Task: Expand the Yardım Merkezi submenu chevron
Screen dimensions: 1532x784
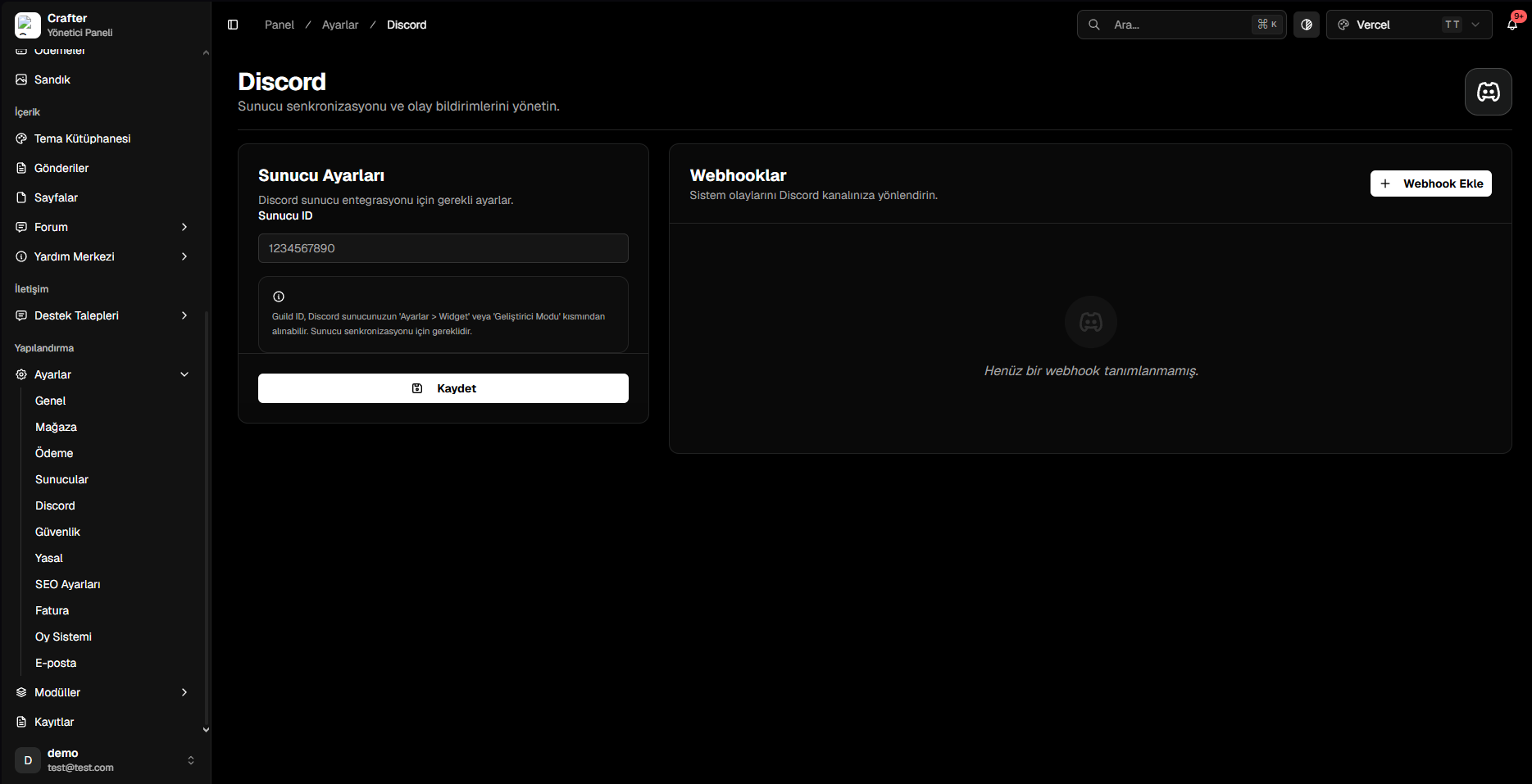Action: (x=184, y=256)
